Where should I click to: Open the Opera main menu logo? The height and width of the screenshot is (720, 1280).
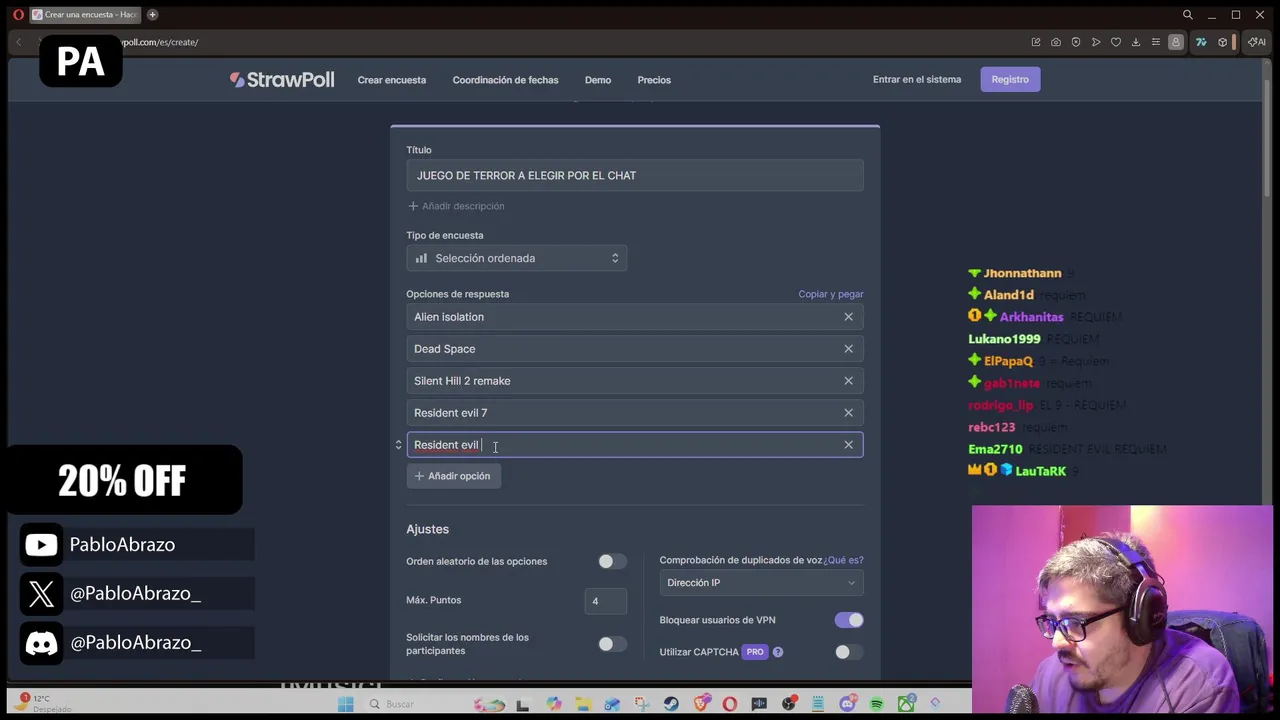(x=18, y=15)
